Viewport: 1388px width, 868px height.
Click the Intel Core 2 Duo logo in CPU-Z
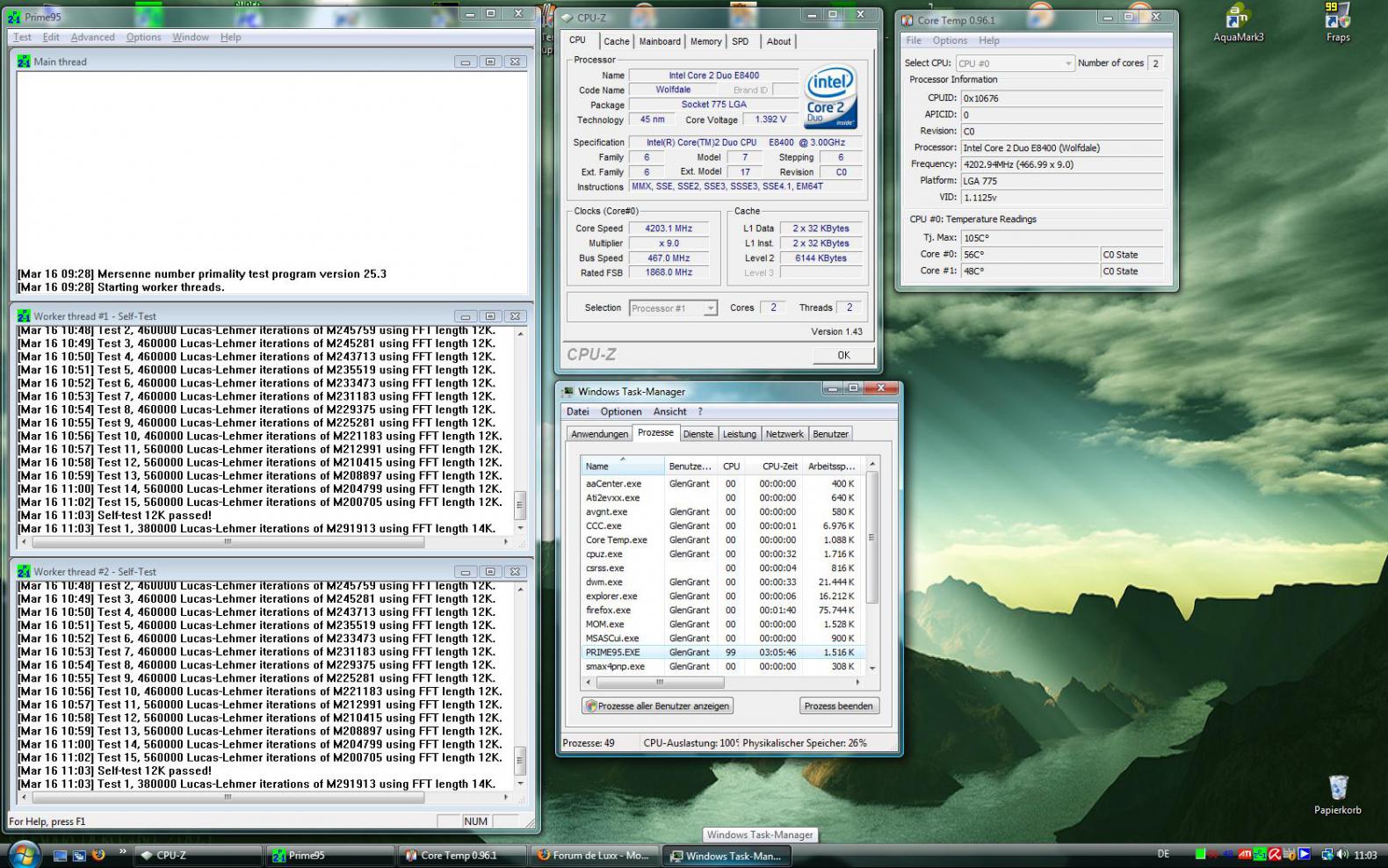(x=830, y=96)
